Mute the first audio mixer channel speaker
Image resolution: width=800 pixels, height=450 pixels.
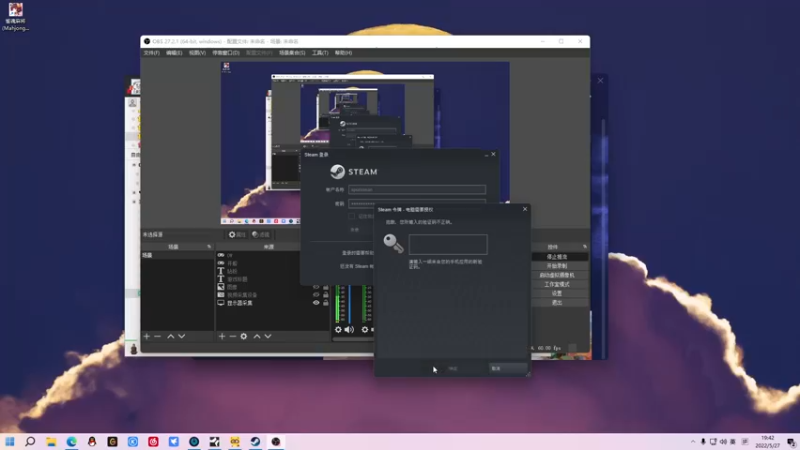click(349, 330)
